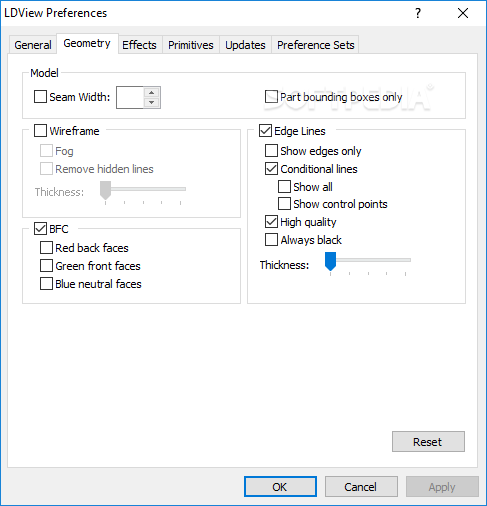Image resolution: width=487 pixels, height=506 pixels.
Task: Enable Show control points
Action: pos(284,204)
